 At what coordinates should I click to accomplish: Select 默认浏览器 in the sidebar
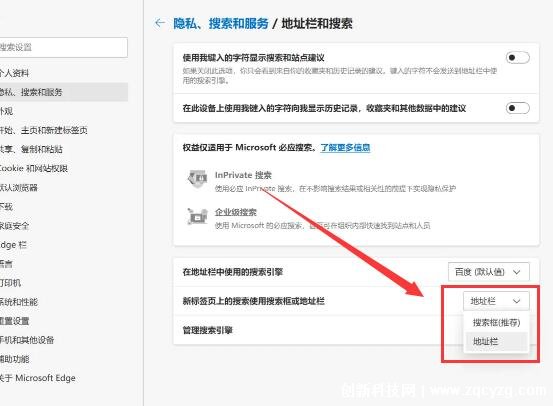[x=63, y=187]
